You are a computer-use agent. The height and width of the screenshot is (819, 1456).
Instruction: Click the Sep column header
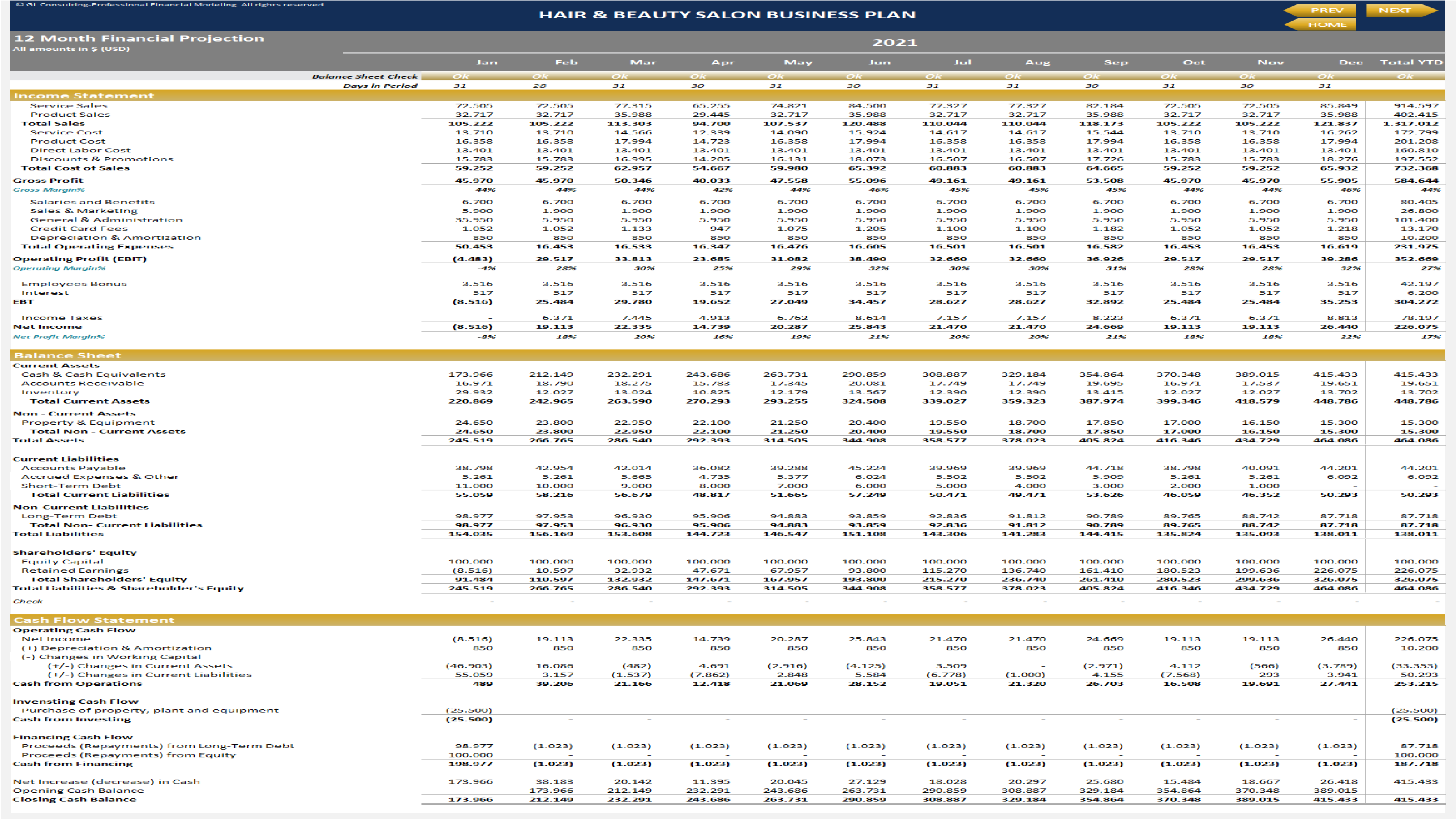[x=1116, y=62]
